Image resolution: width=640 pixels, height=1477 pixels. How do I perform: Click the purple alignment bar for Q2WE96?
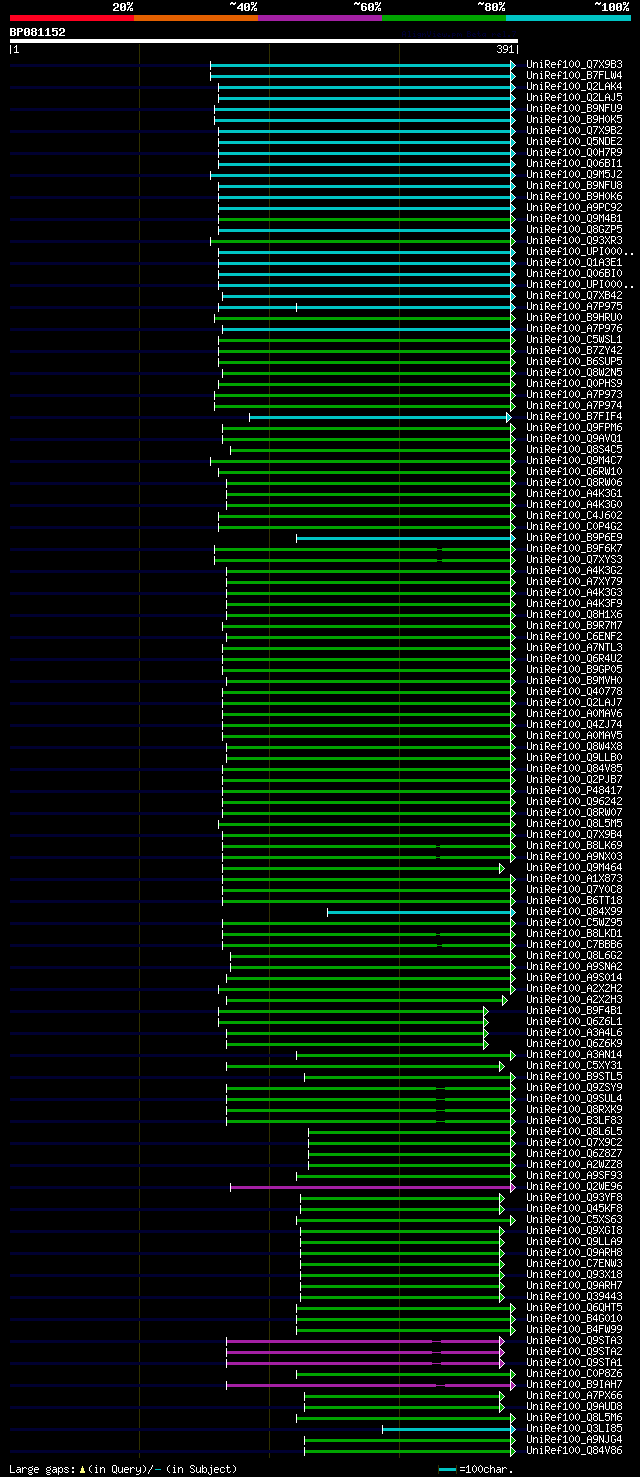tap(373, 1187)
